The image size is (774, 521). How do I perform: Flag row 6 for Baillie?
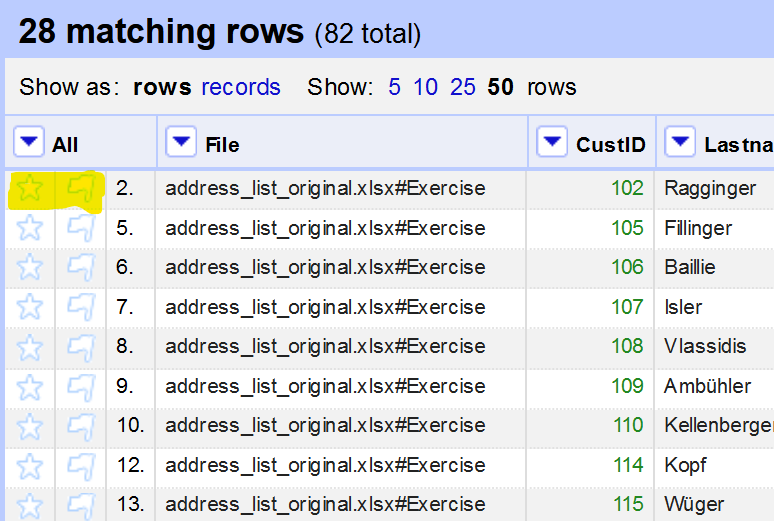(81, 267)
